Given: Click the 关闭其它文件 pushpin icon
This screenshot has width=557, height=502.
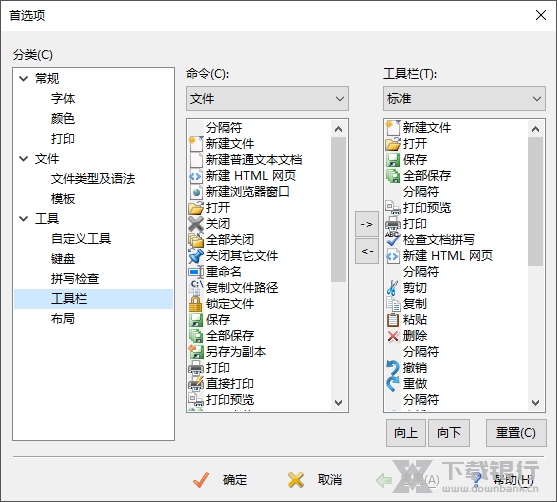Looking at the screenshot, I should tap(196, 256).
